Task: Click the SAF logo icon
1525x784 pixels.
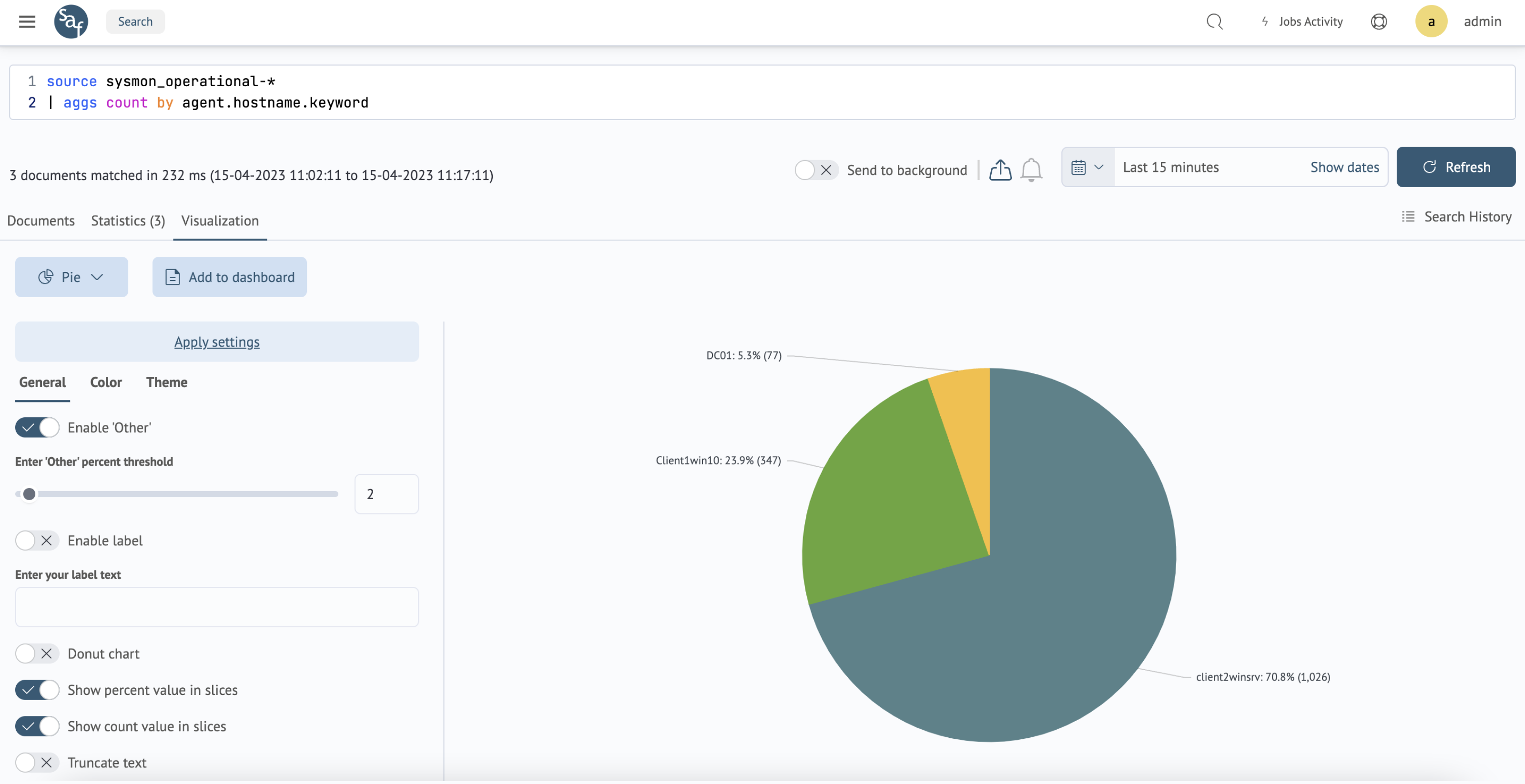Action: 71,22
